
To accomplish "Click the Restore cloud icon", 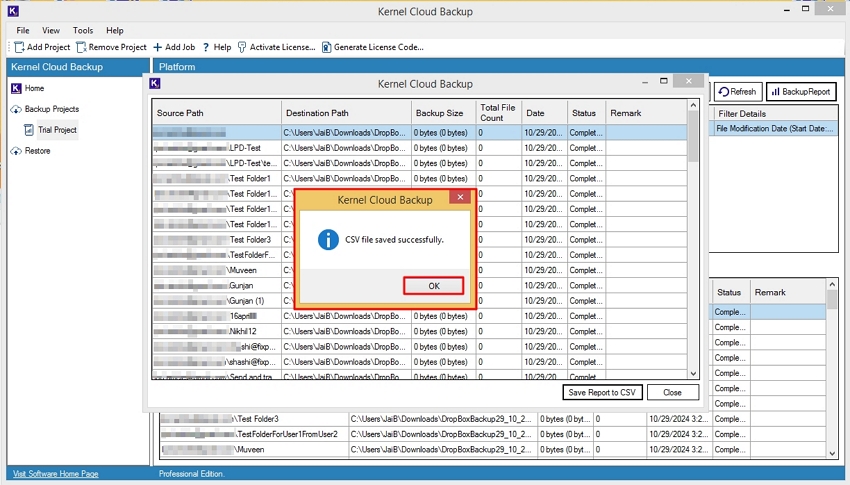I will [16, 151].
